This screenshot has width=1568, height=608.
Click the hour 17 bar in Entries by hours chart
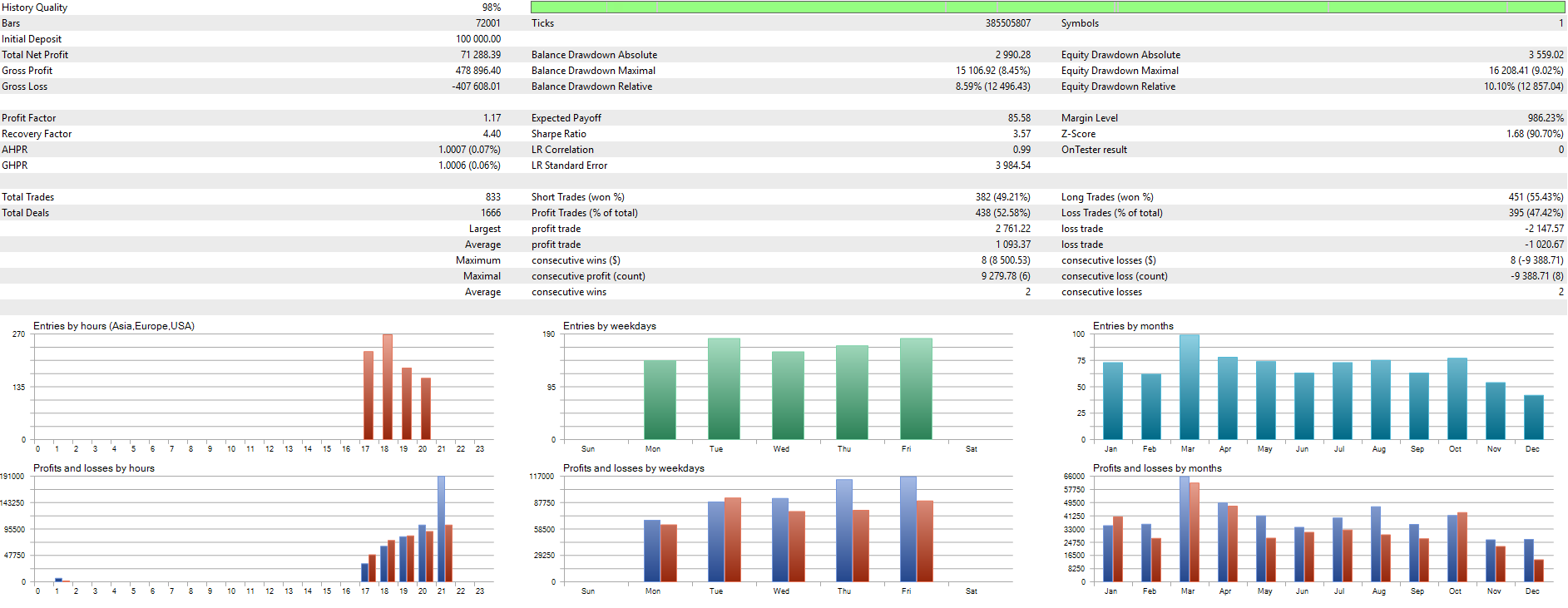coord(369,395)
